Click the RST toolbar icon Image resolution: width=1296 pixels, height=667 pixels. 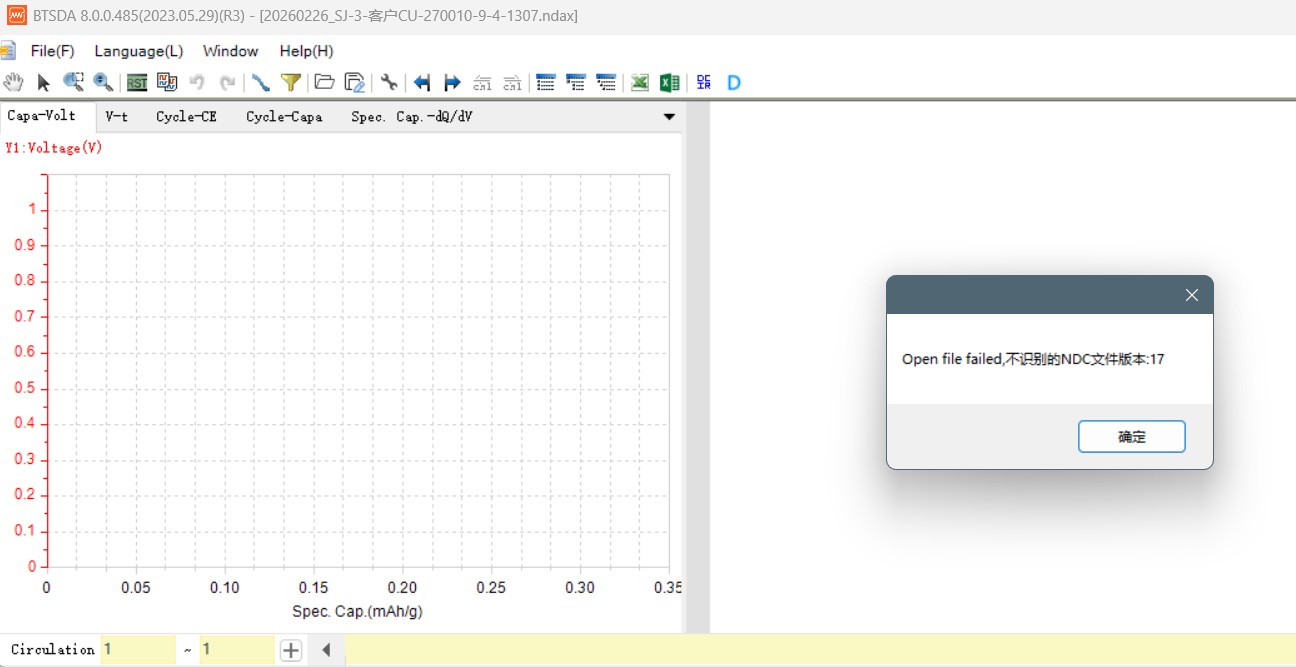(137, 82)
